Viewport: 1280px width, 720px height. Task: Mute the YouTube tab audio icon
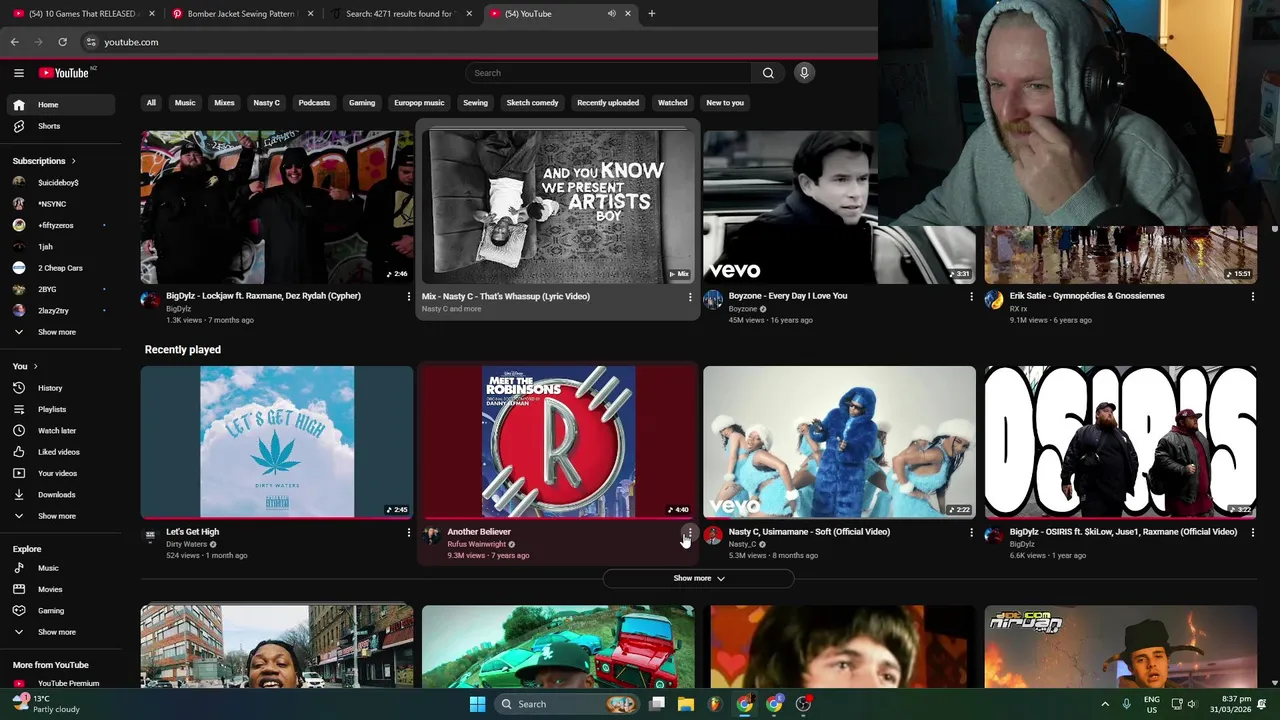coord(611,14)
